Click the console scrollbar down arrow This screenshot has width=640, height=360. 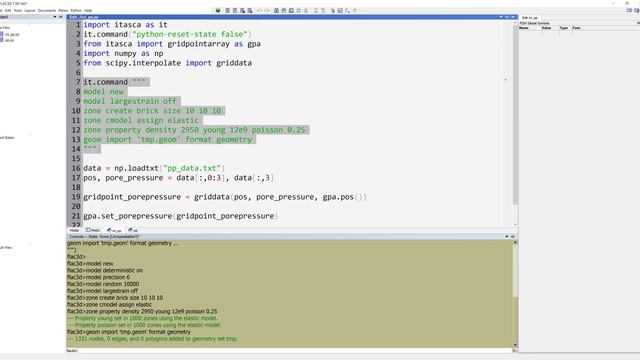(515, 345)
